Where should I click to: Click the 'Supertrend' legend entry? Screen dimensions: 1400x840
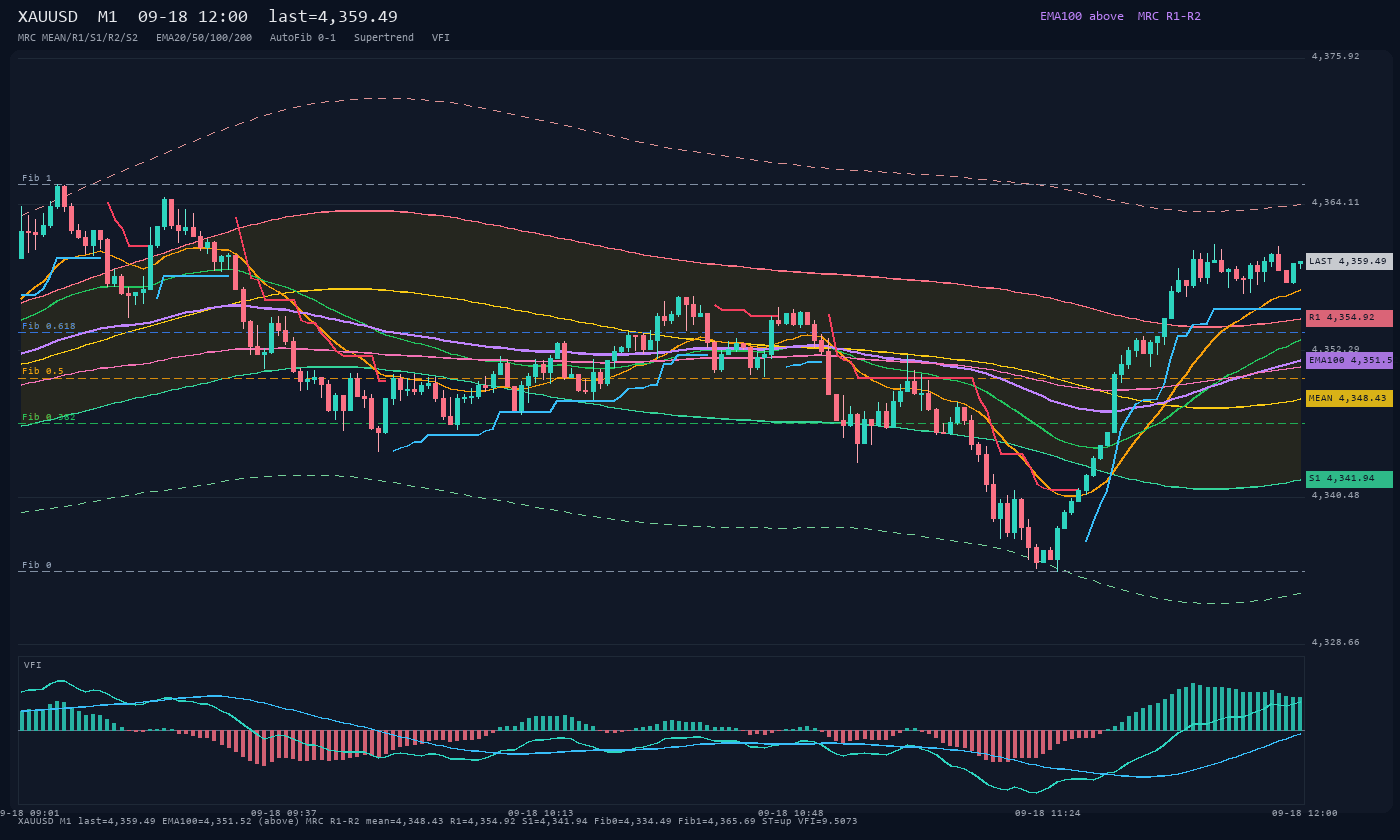(x=384, y=38)
